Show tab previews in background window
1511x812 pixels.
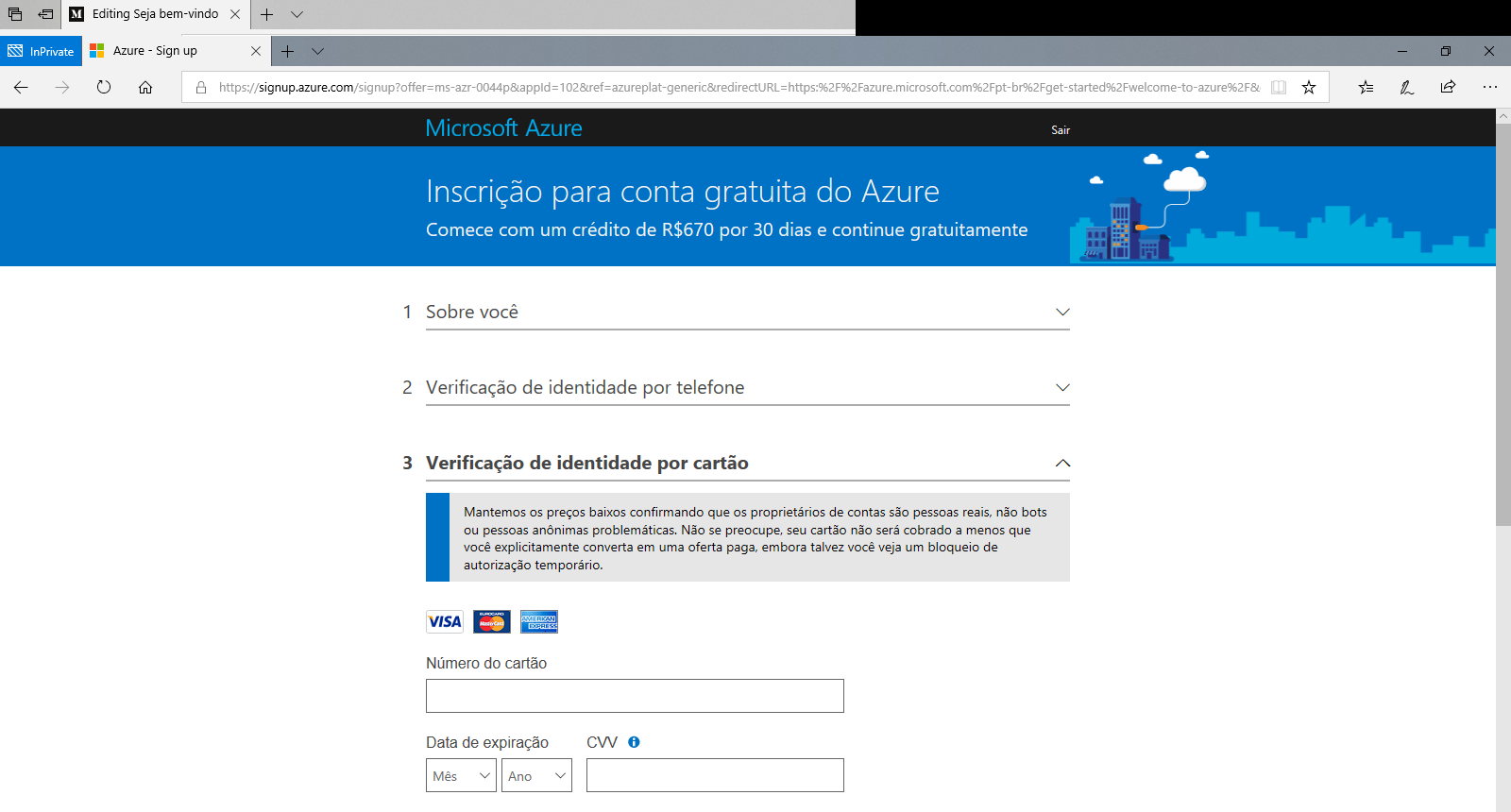[x=297, y=14]
